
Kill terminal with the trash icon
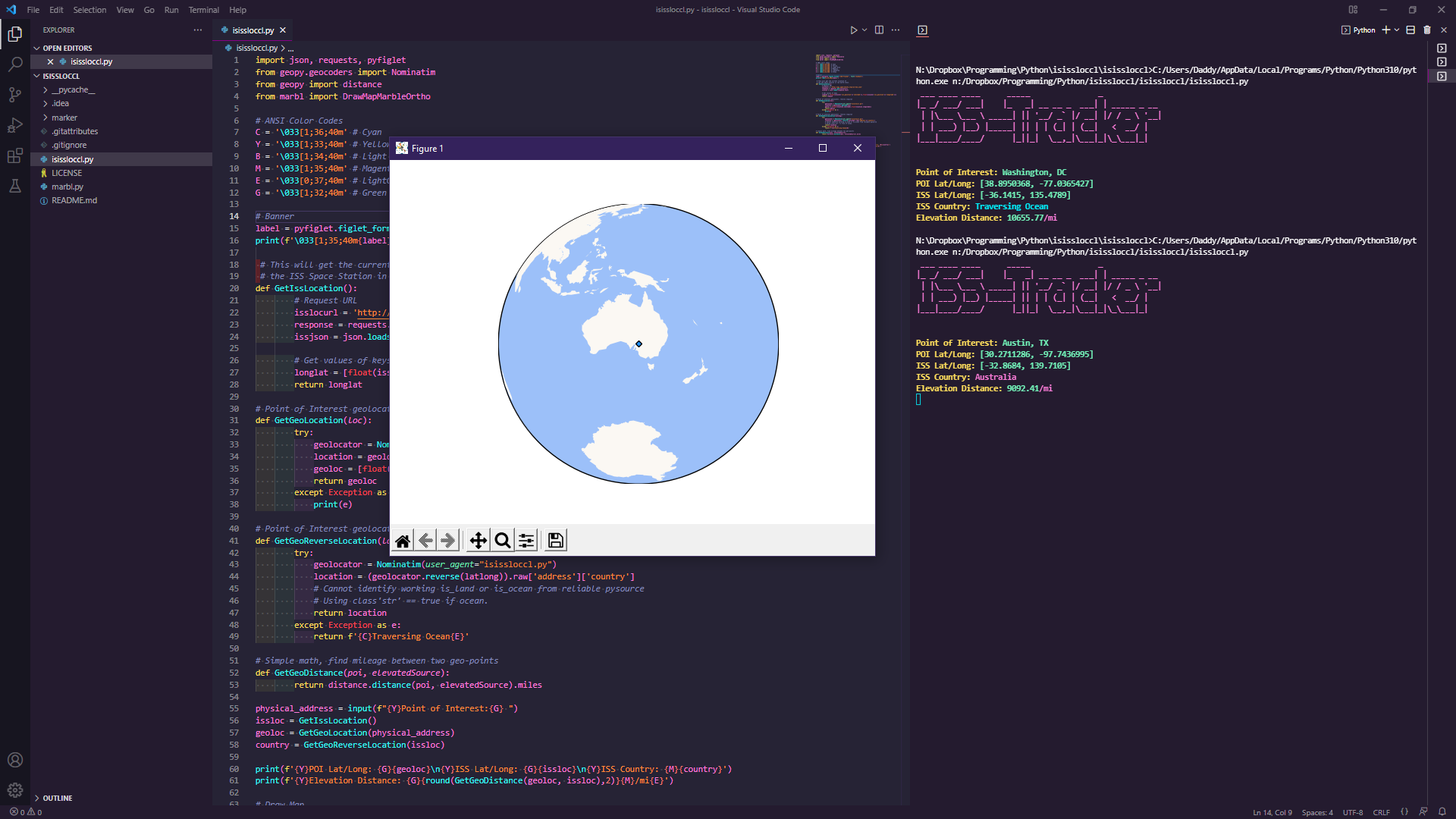coord(1427,30)
